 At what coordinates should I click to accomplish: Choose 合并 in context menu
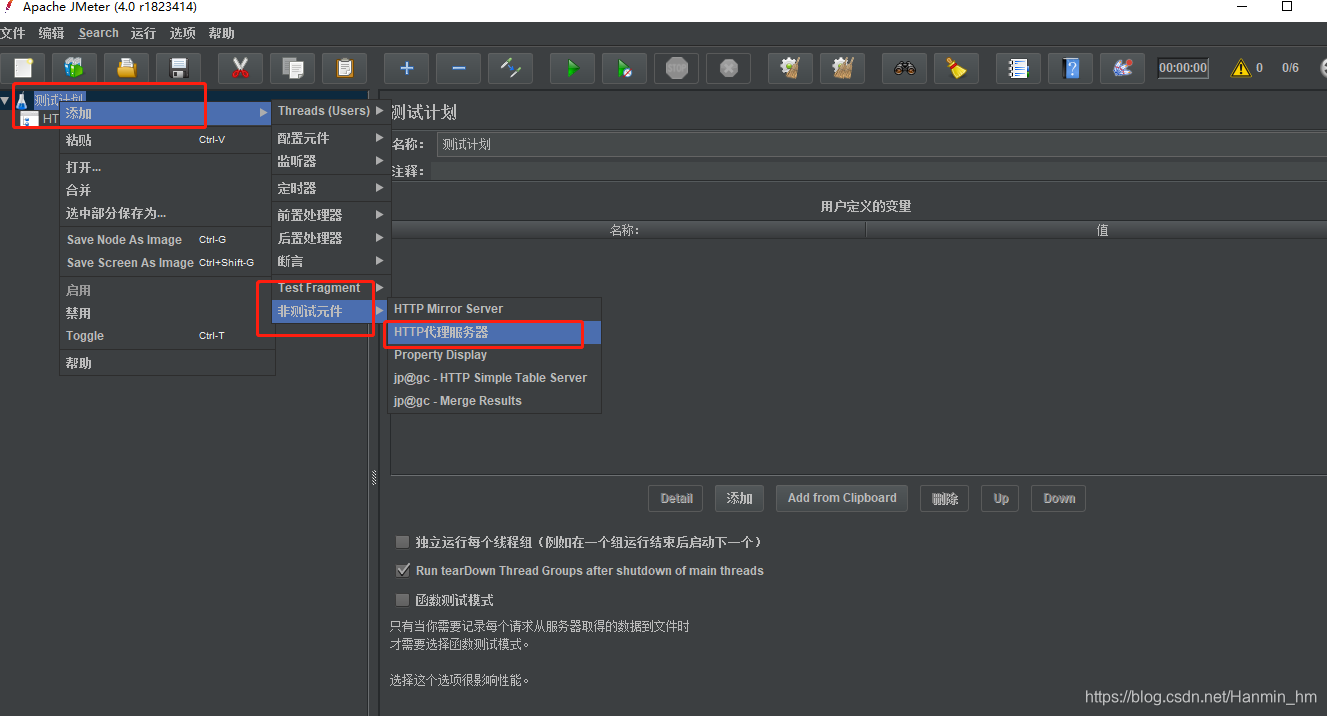(x=166, y=190)
